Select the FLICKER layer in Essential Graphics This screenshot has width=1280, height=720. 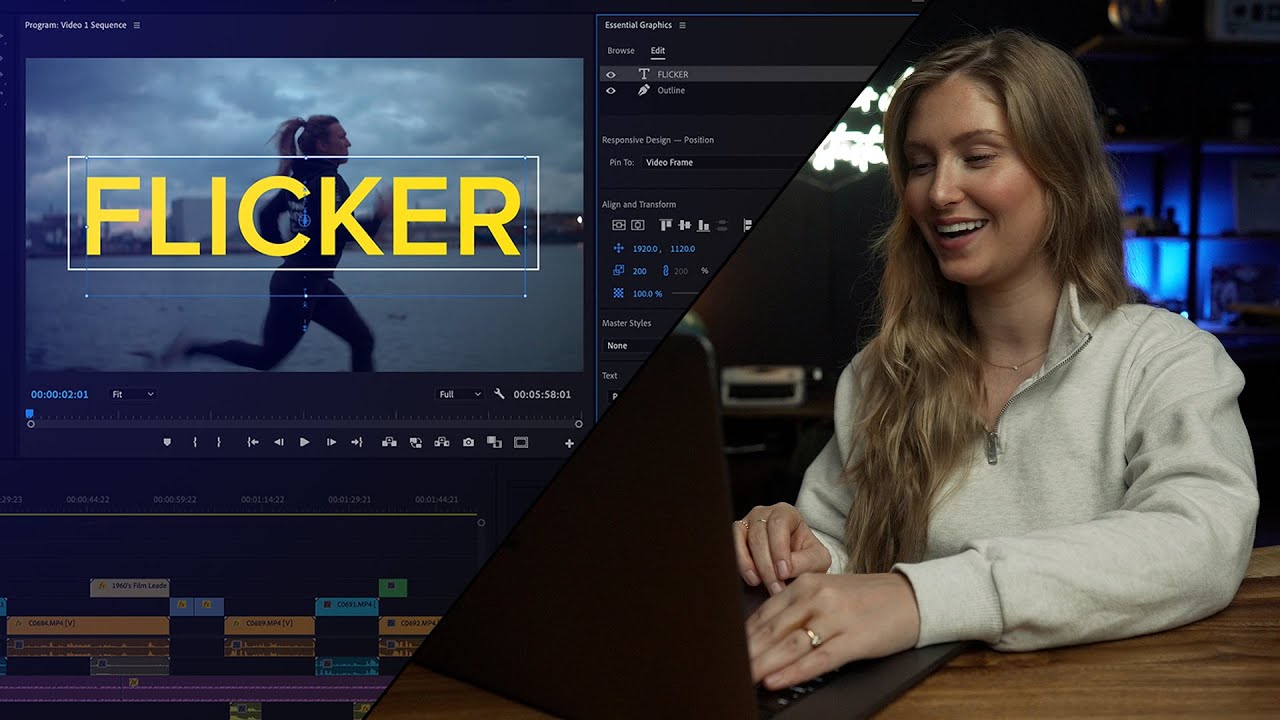click(671, 74)
